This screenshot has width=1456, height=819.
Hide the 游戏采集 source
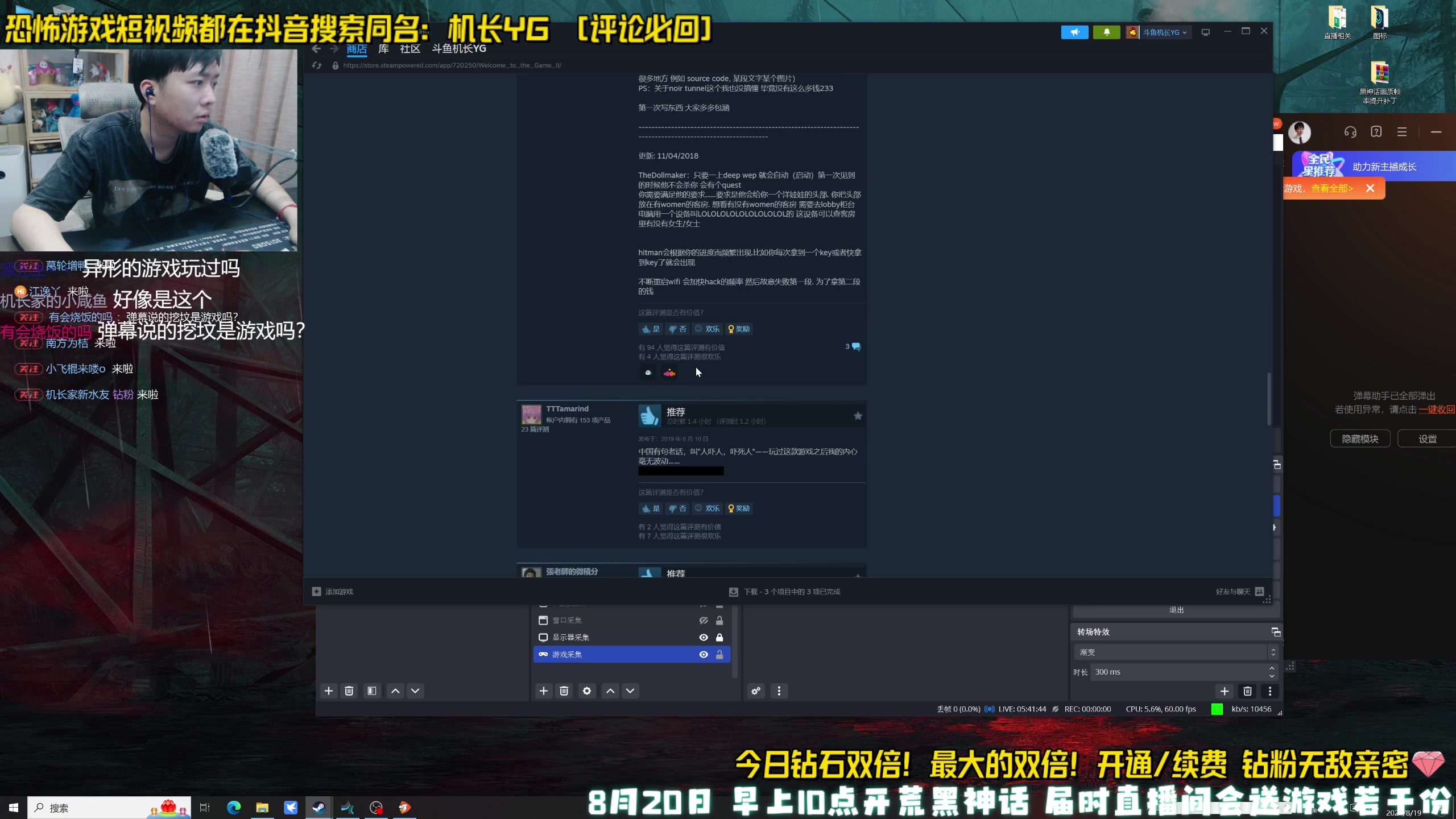click(704, 654)
